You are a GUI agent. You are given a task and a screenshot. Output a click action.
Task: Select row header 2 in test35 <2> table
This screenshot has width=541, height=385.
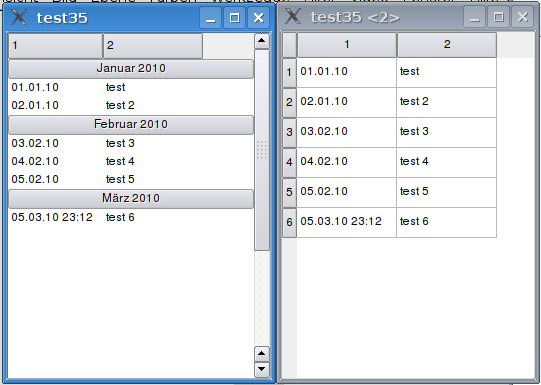(289, 102)
